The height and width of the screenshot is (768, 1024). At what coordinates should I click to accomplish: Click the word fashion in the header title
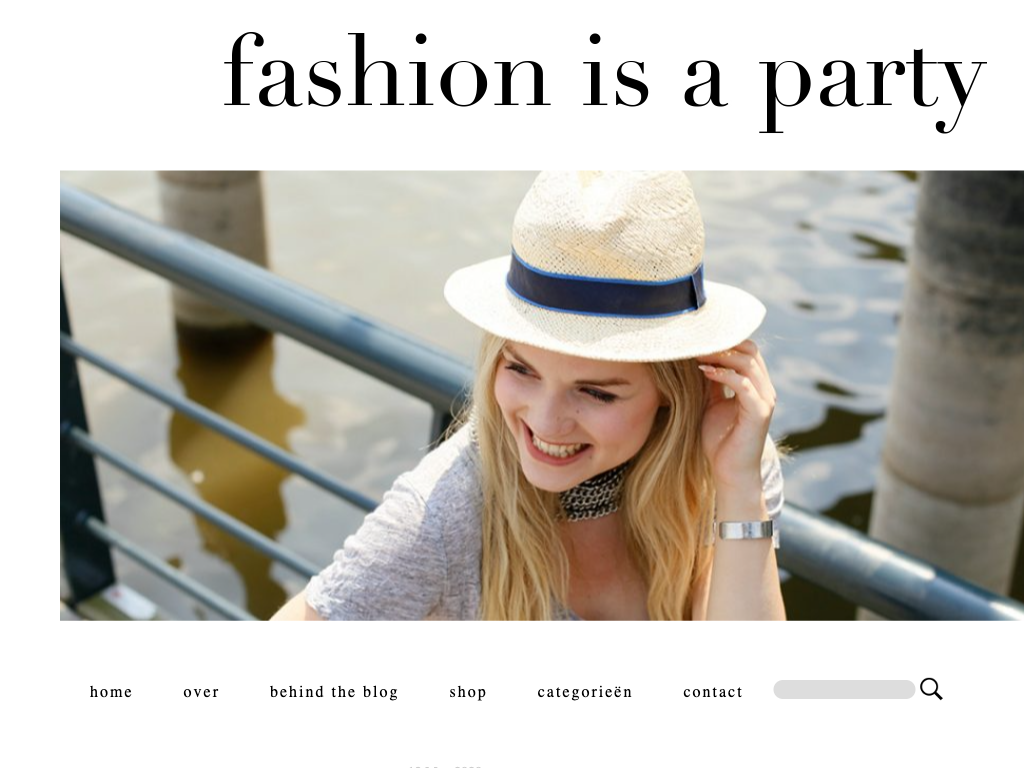[x=385, y=71]
